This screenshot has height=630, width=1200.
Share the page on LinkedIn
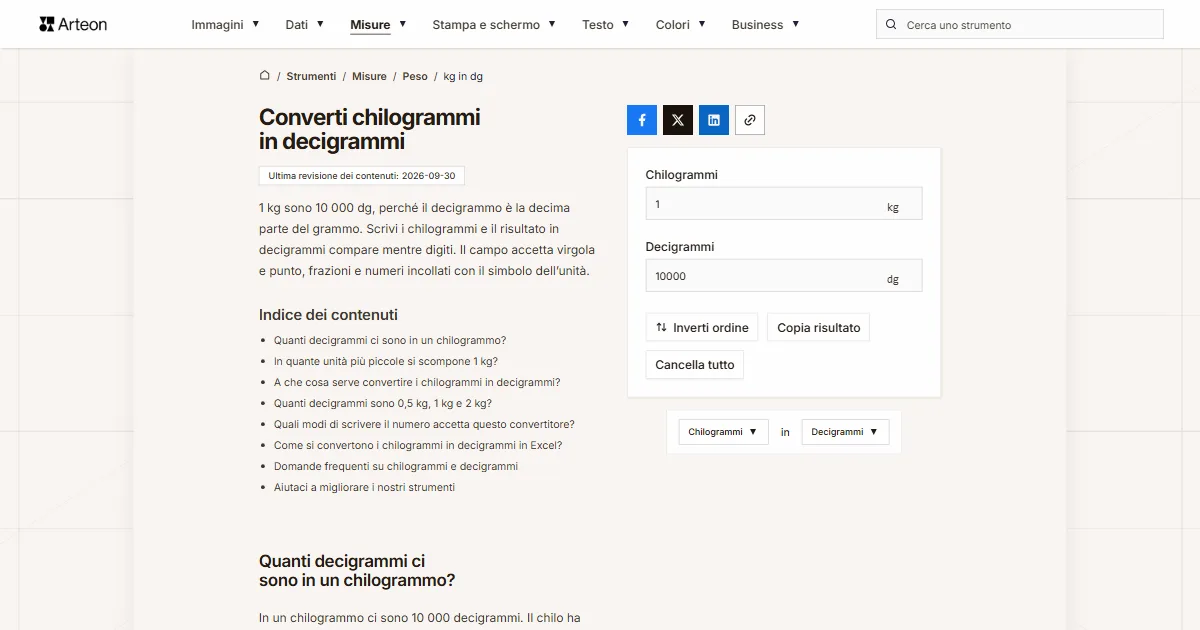[714, 120]
